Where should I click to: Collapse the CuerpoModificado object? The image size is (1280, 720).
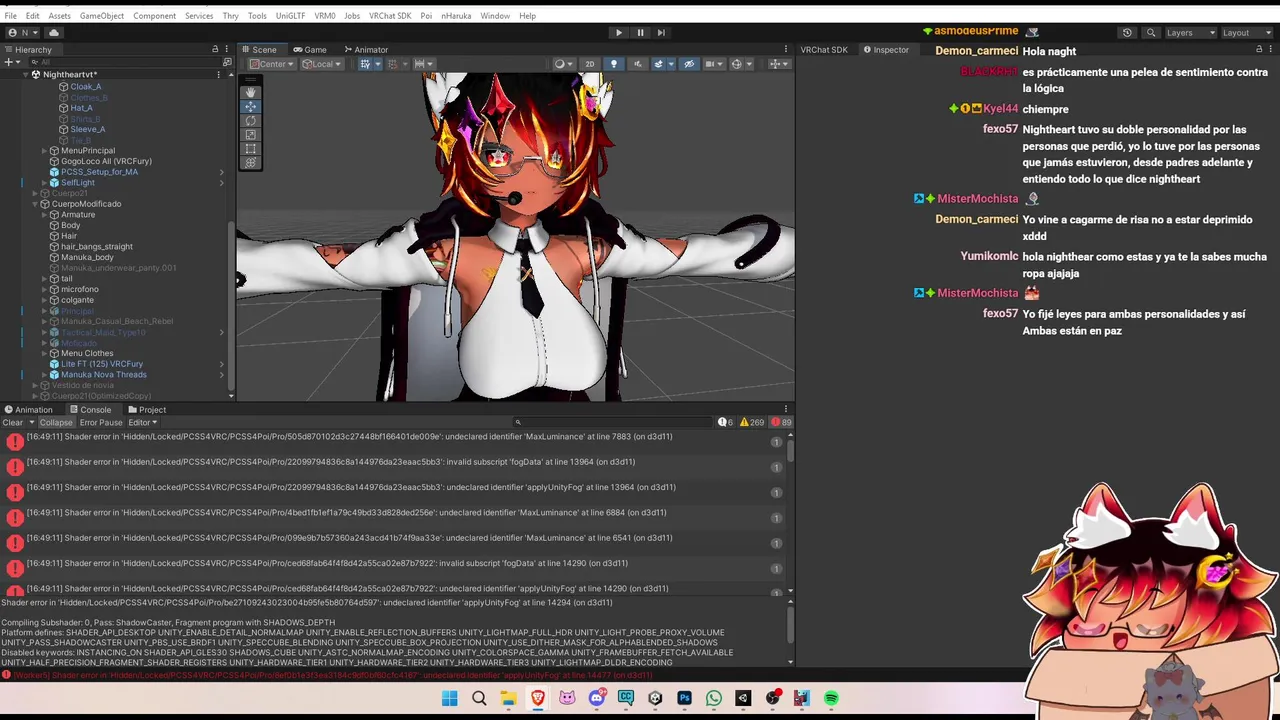click(35, 204)
